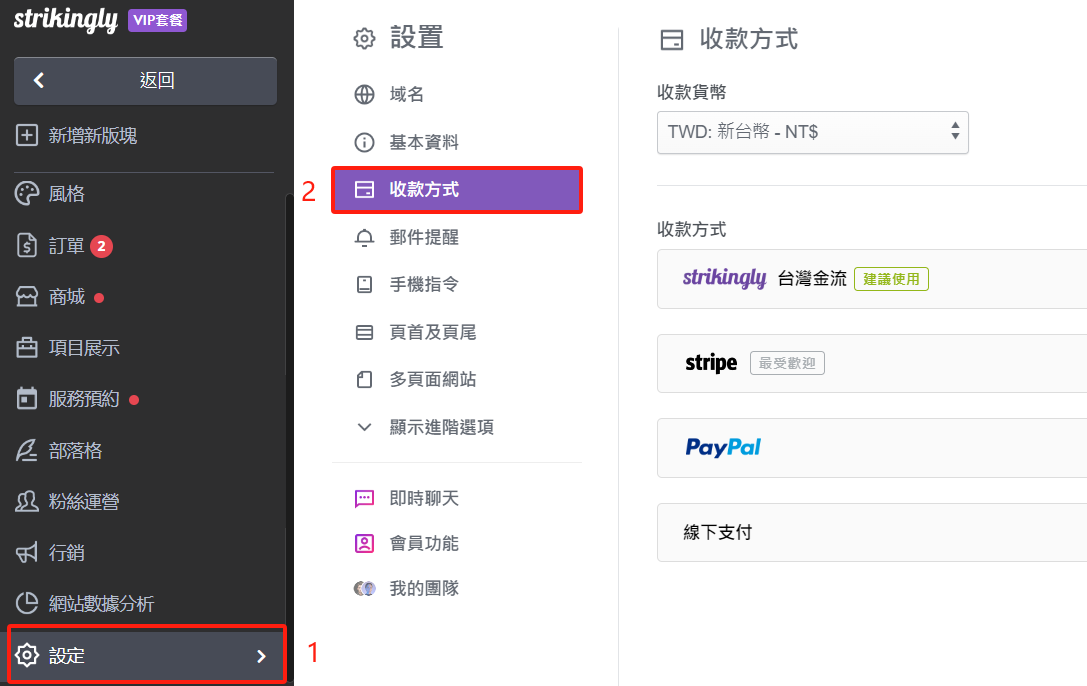
Task: Click the avatar icon for 我的團隊
Action: 365,588
